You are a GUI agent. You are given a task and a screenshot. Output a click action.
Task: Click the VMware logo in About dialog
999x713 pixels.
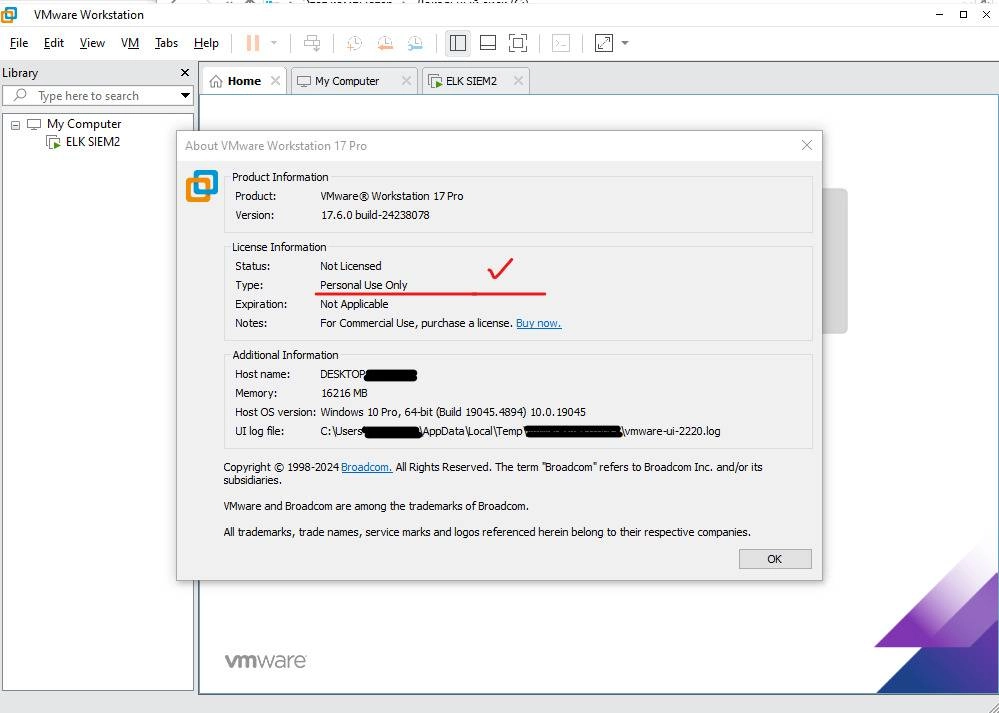(202, 186)
